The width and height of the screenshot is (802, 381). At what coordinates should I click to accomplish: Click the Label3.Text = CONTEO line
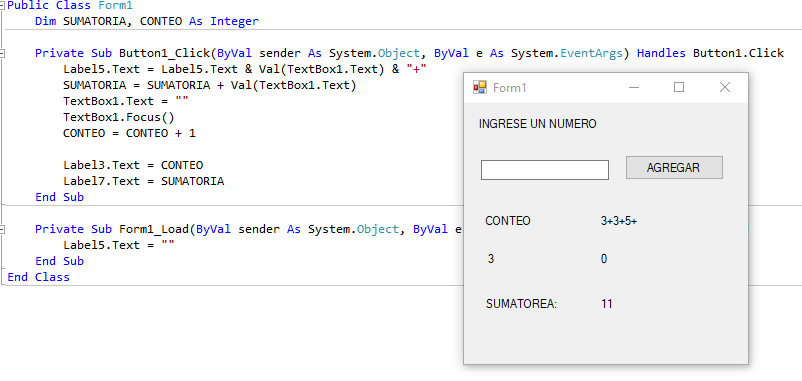tap(133, 165)
